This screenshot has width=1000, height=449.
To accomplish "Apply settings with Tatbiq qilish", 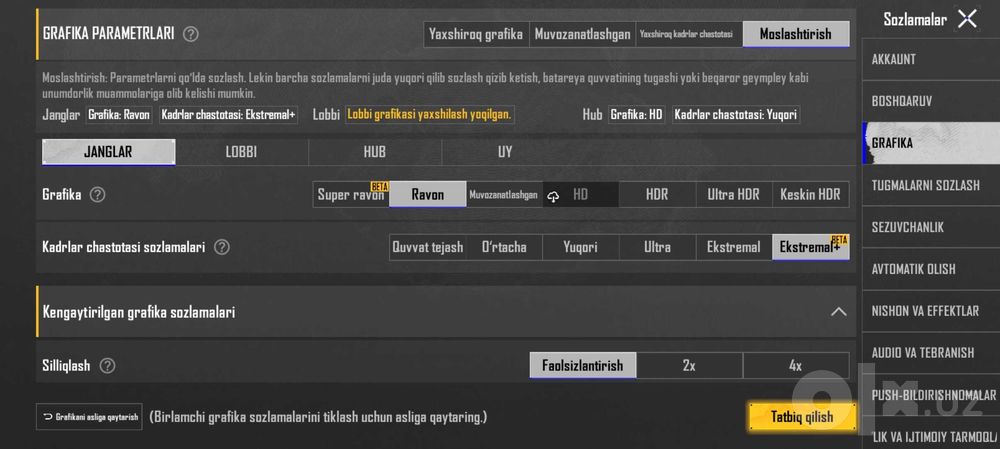I will pyautogui.click(x=802, y=417).
